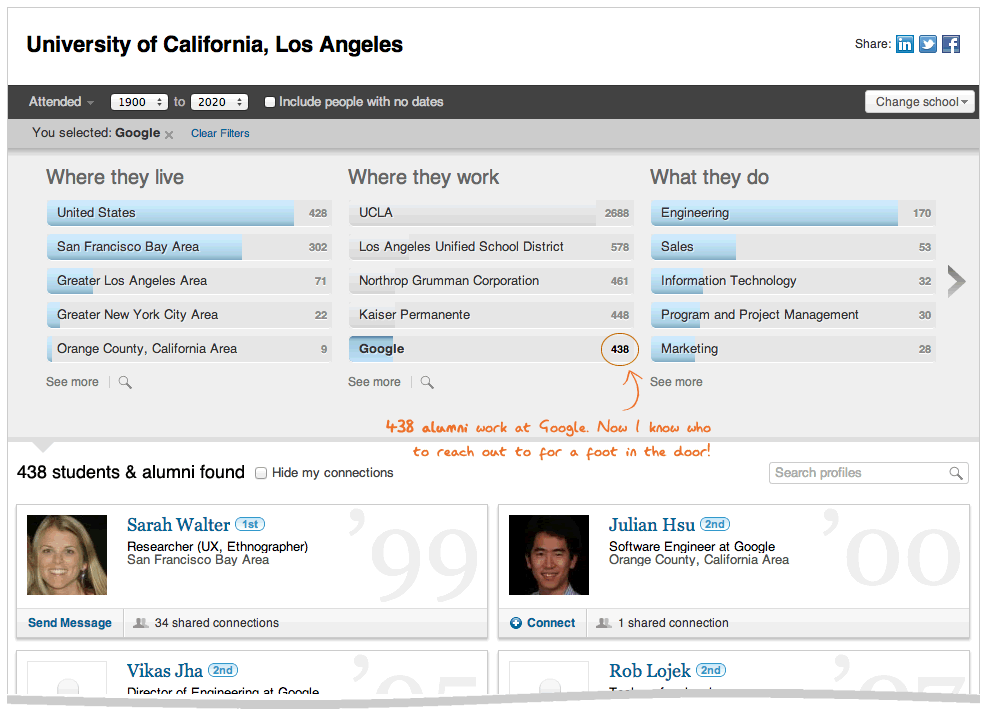Open the 1900 start year selector
The width and height of the screenshot is (988, 720).
coord(139,102)
